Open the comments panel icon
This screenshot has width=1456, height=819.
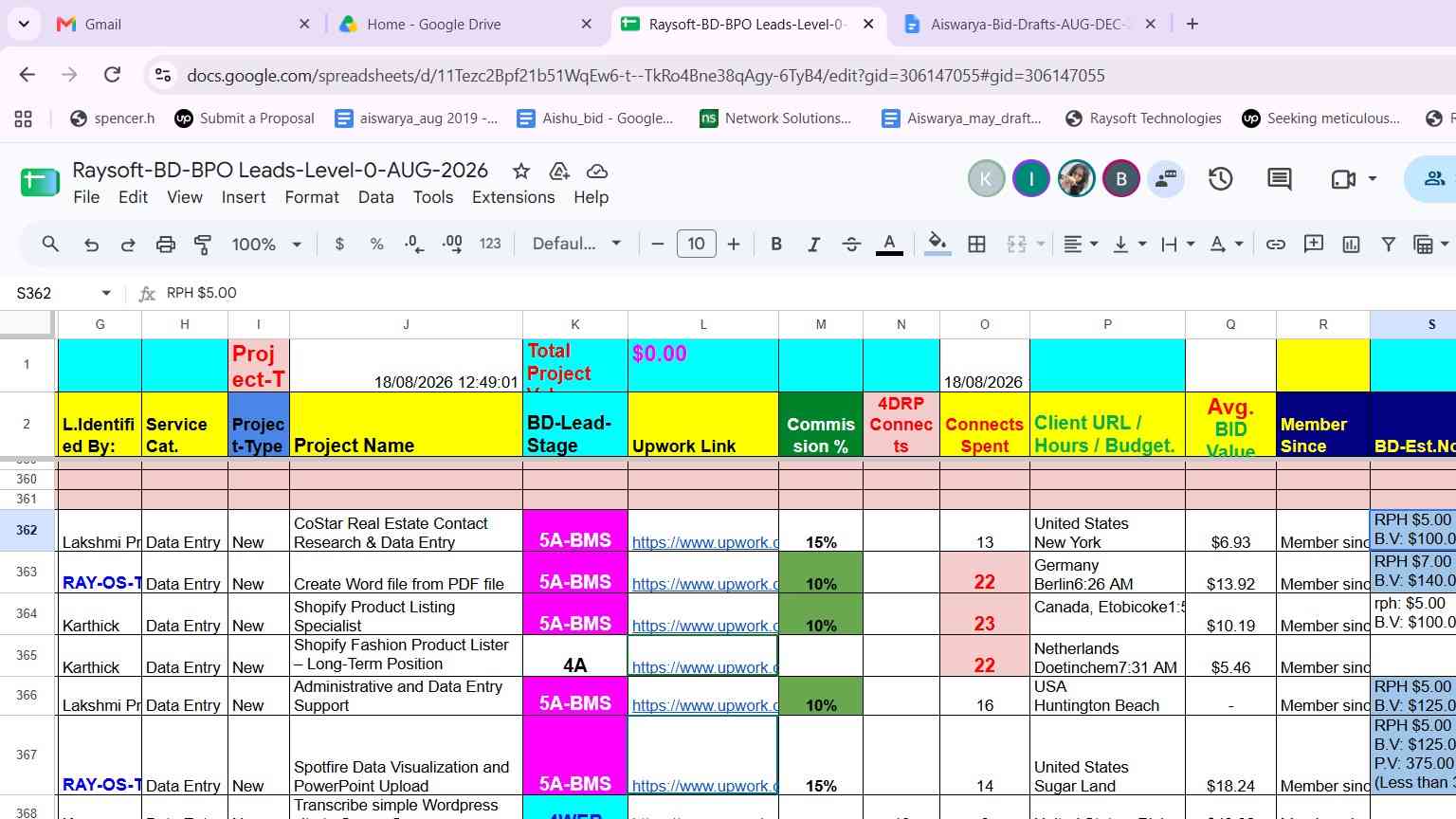tap(1280, 178)
